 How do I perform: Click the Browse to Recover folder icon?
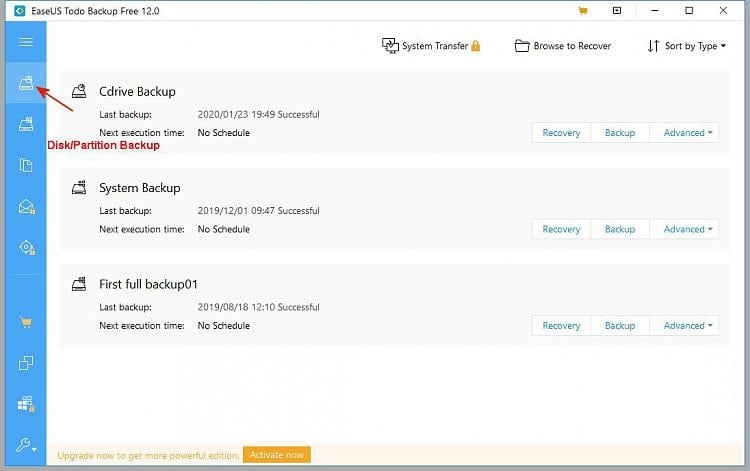(522, 46)
